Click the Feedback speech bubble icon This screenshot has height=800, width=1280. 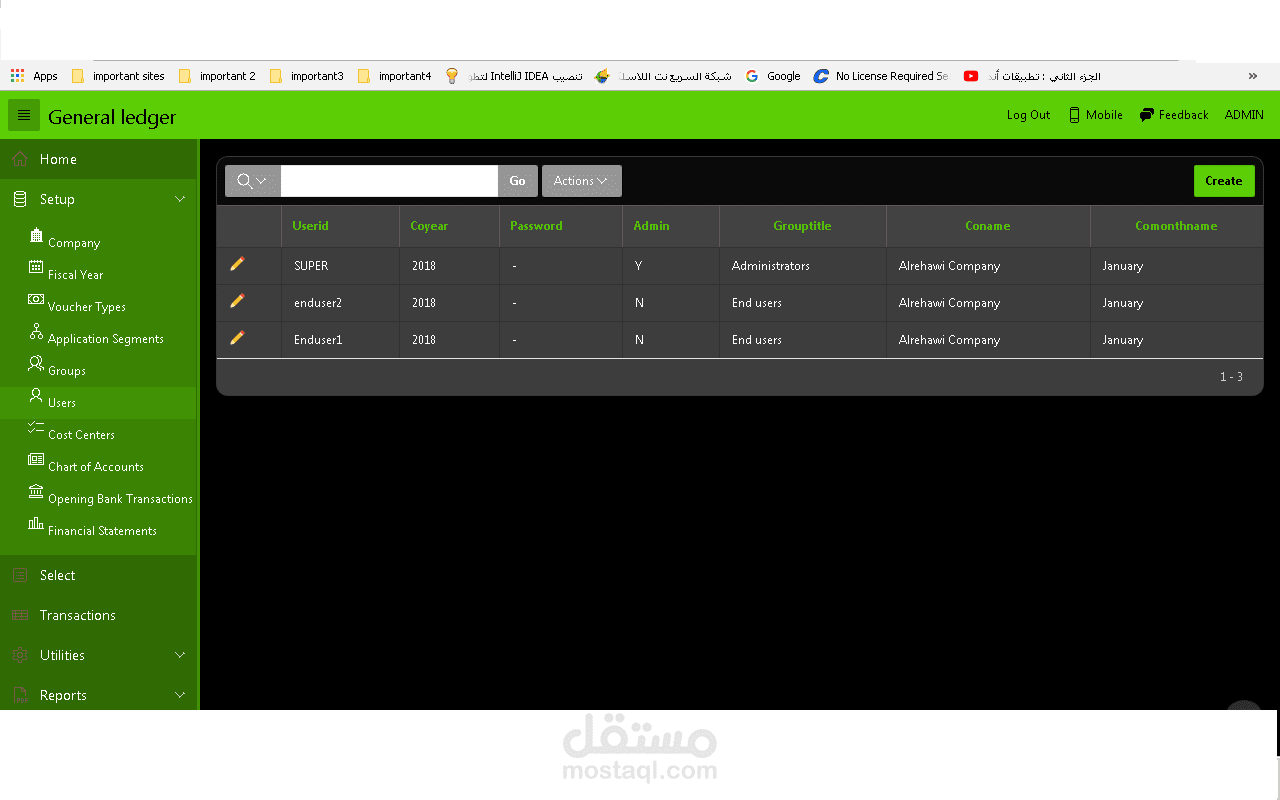click(x=1147, y=115)
